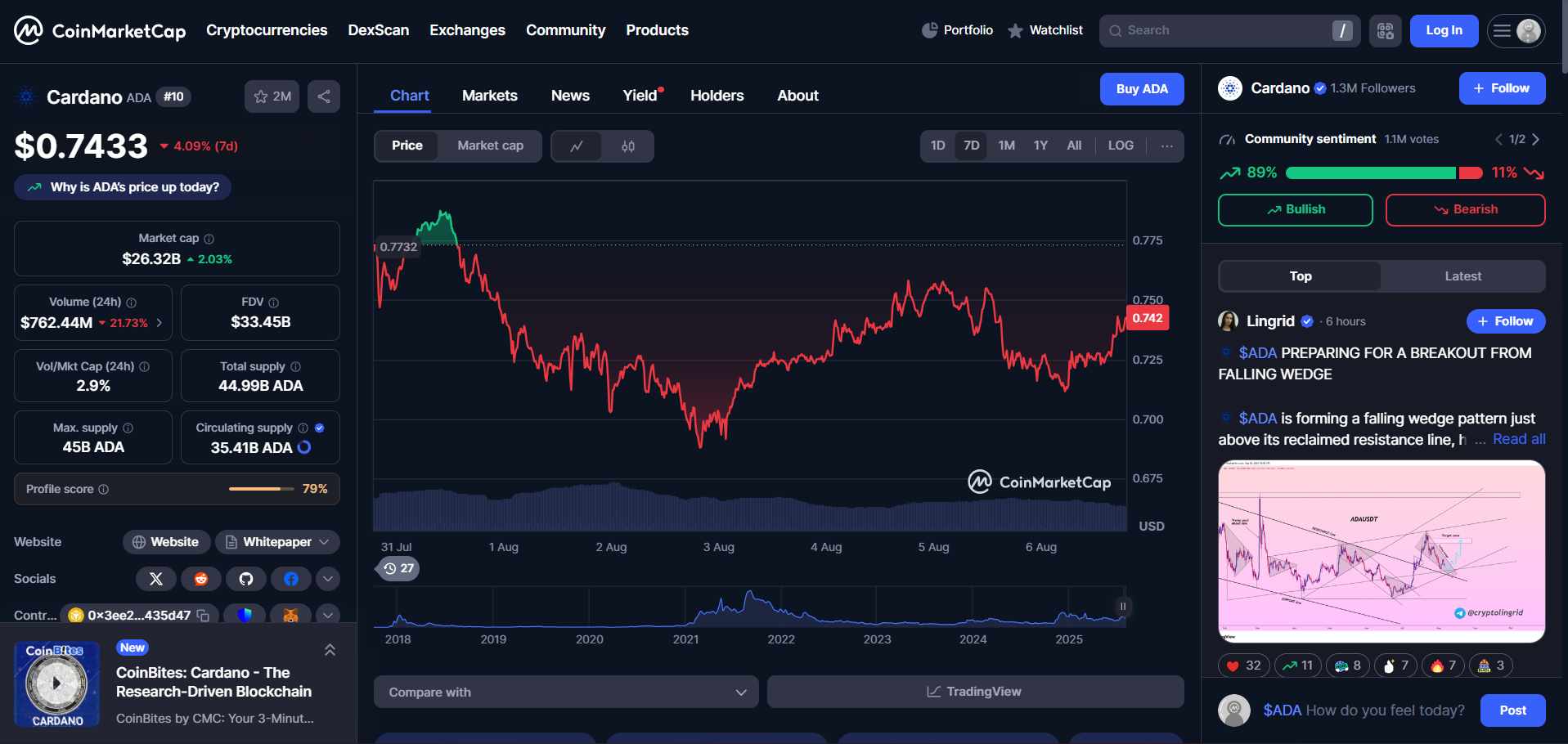Click the CoinMarketCap logo
The height and width of the screenshot is (744, 1568).
pos(100,30)
